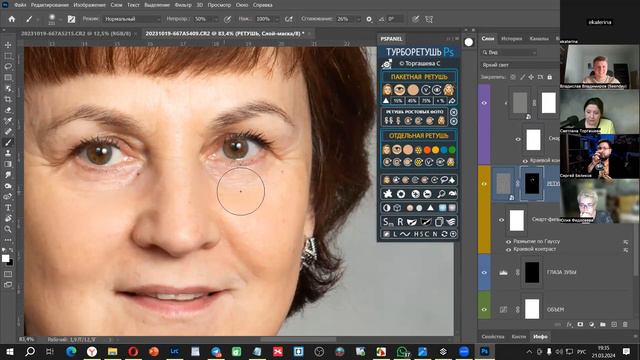Screen dimensions: 640x360
Task: Switch to the 667A5215.CR2 document tab
Action: pyautogui.click(x=76, y=33)
